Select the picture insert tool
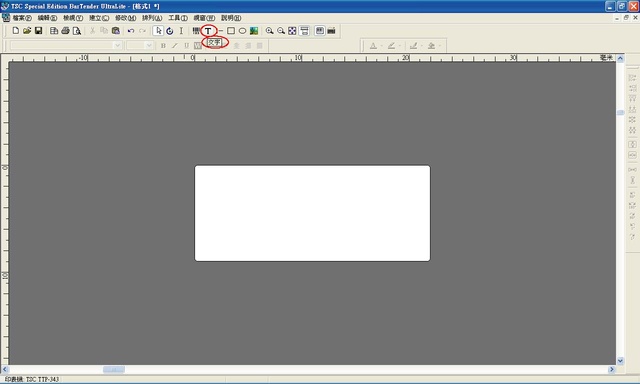 254,31
